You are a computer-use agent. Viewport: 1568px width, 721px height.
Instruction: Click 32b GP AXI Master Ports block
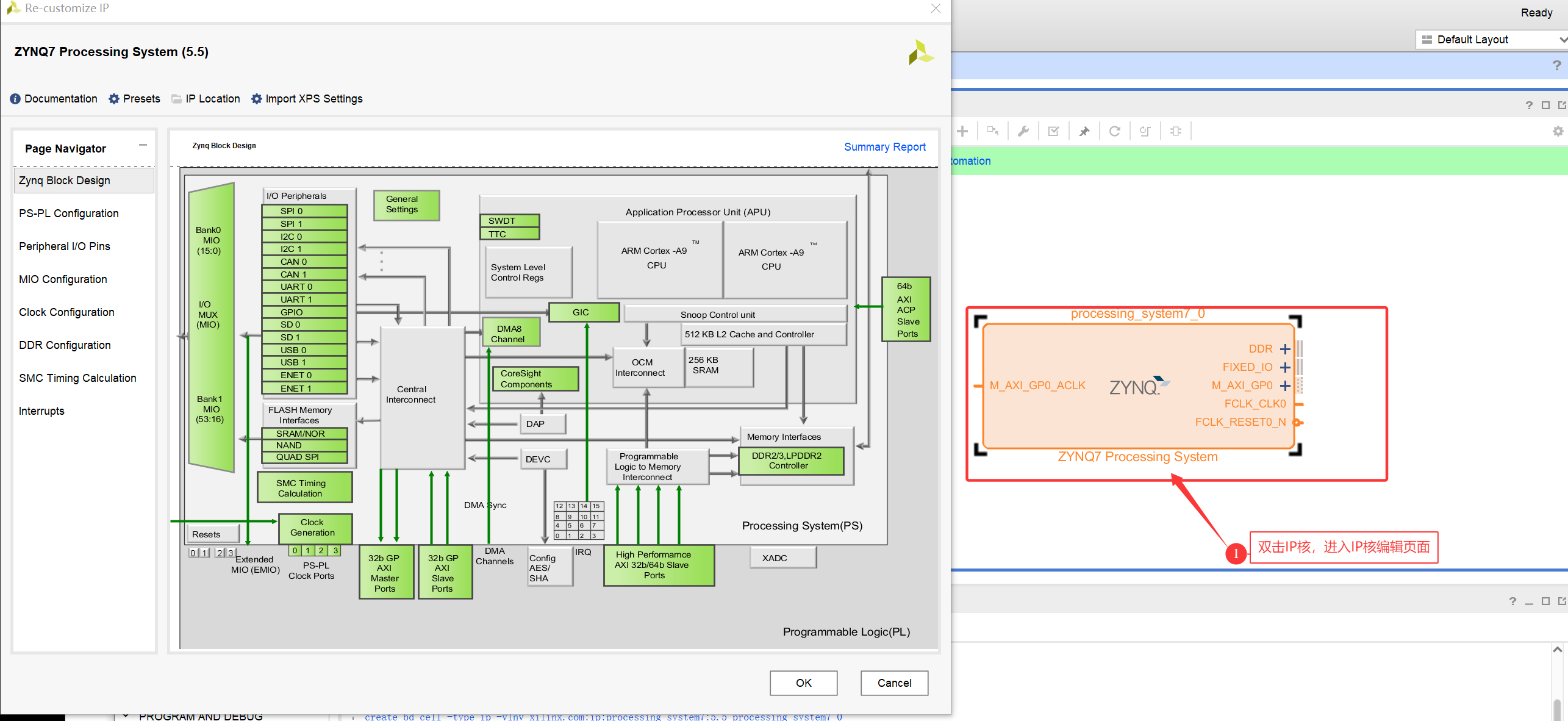click(387, 572)
